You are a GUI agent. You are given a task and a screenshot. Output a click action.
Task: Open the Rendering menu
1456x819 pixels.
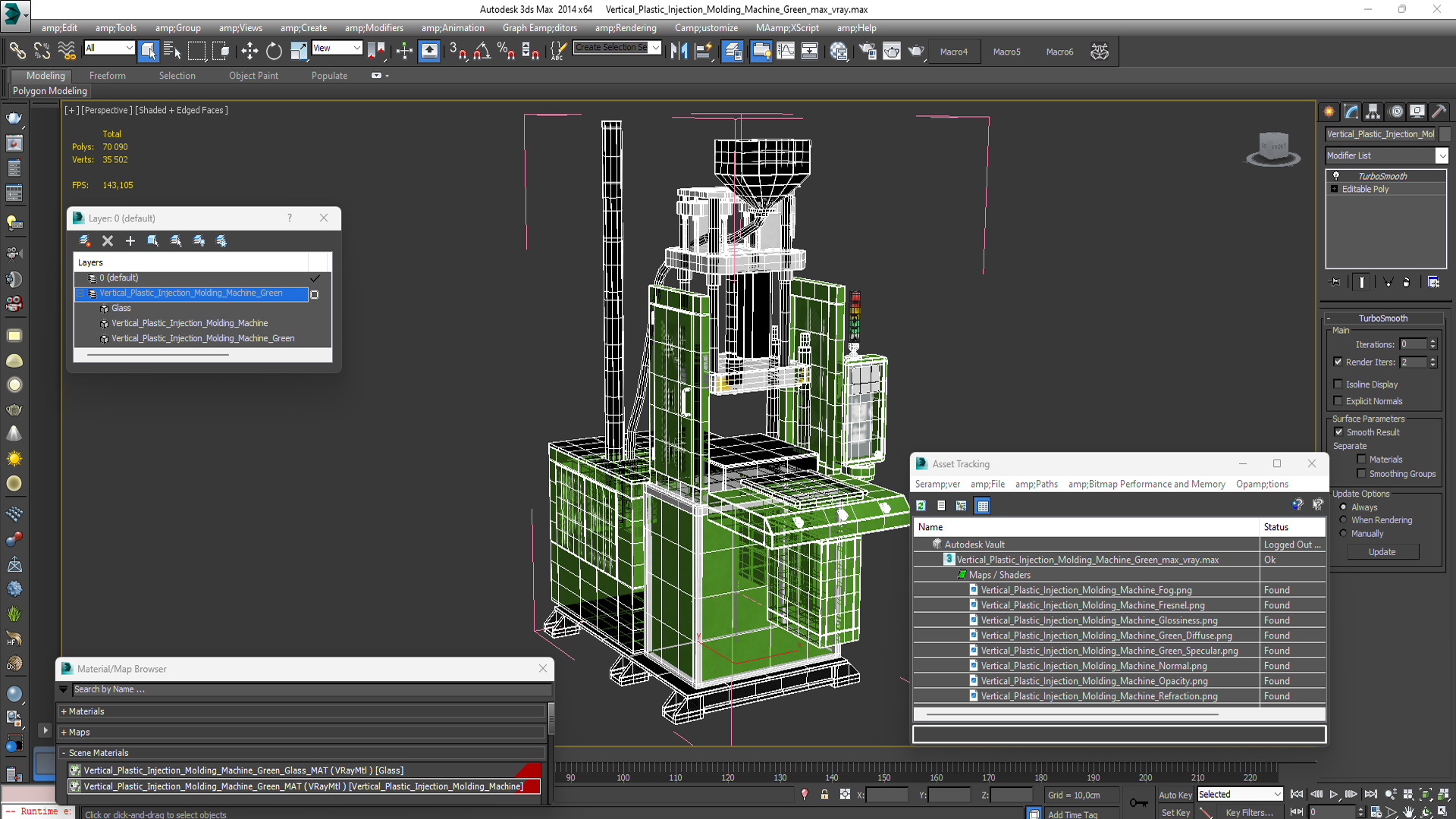click(x=626, y=28)
